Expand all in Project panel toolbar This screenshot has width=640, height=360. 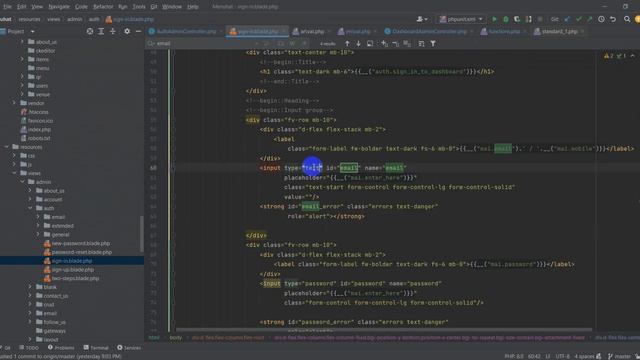tap(101, 31)
